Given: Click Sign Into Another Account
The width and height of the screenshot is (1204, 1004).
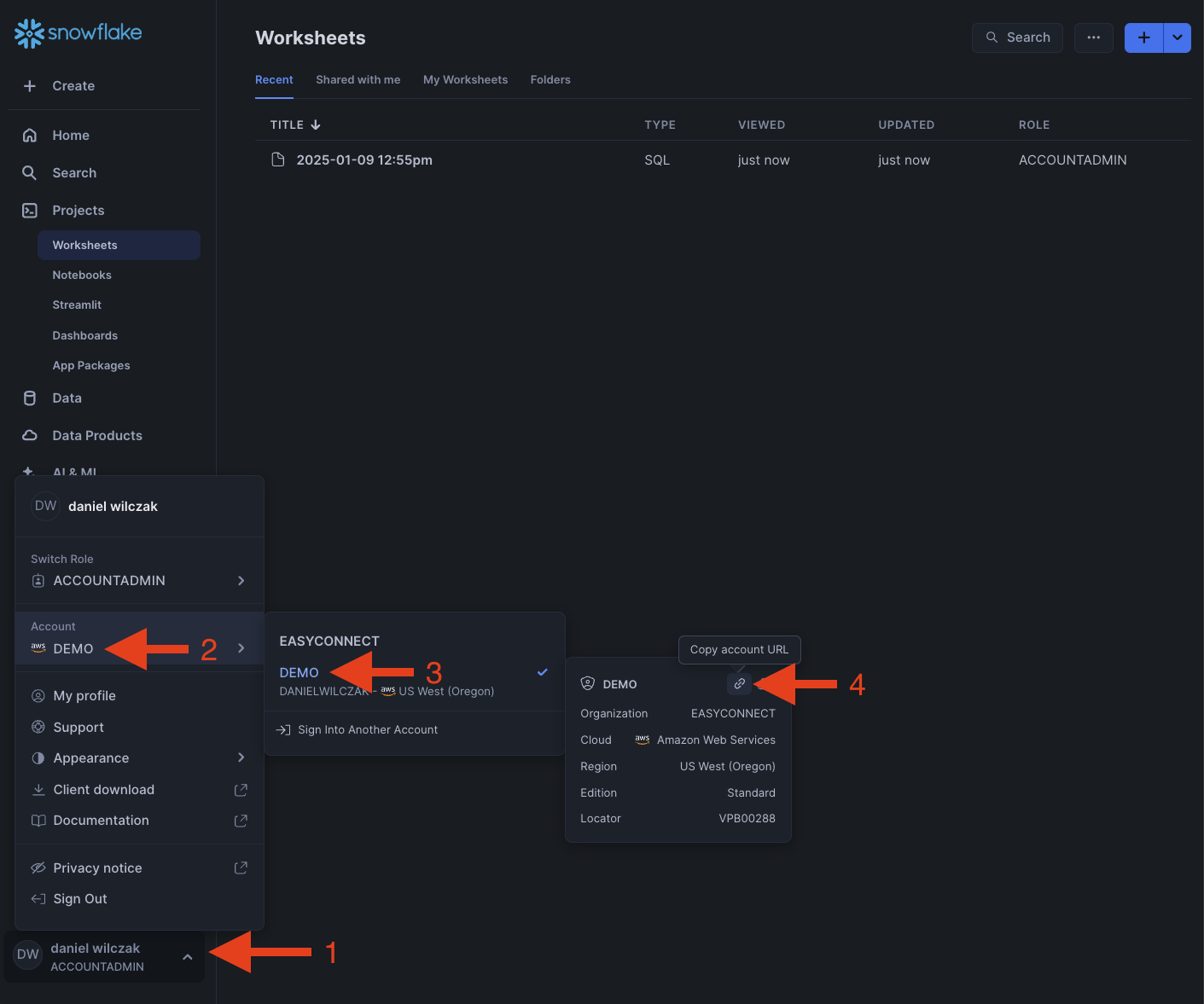Looking at the screenshot, I should (x=367, y=730).
